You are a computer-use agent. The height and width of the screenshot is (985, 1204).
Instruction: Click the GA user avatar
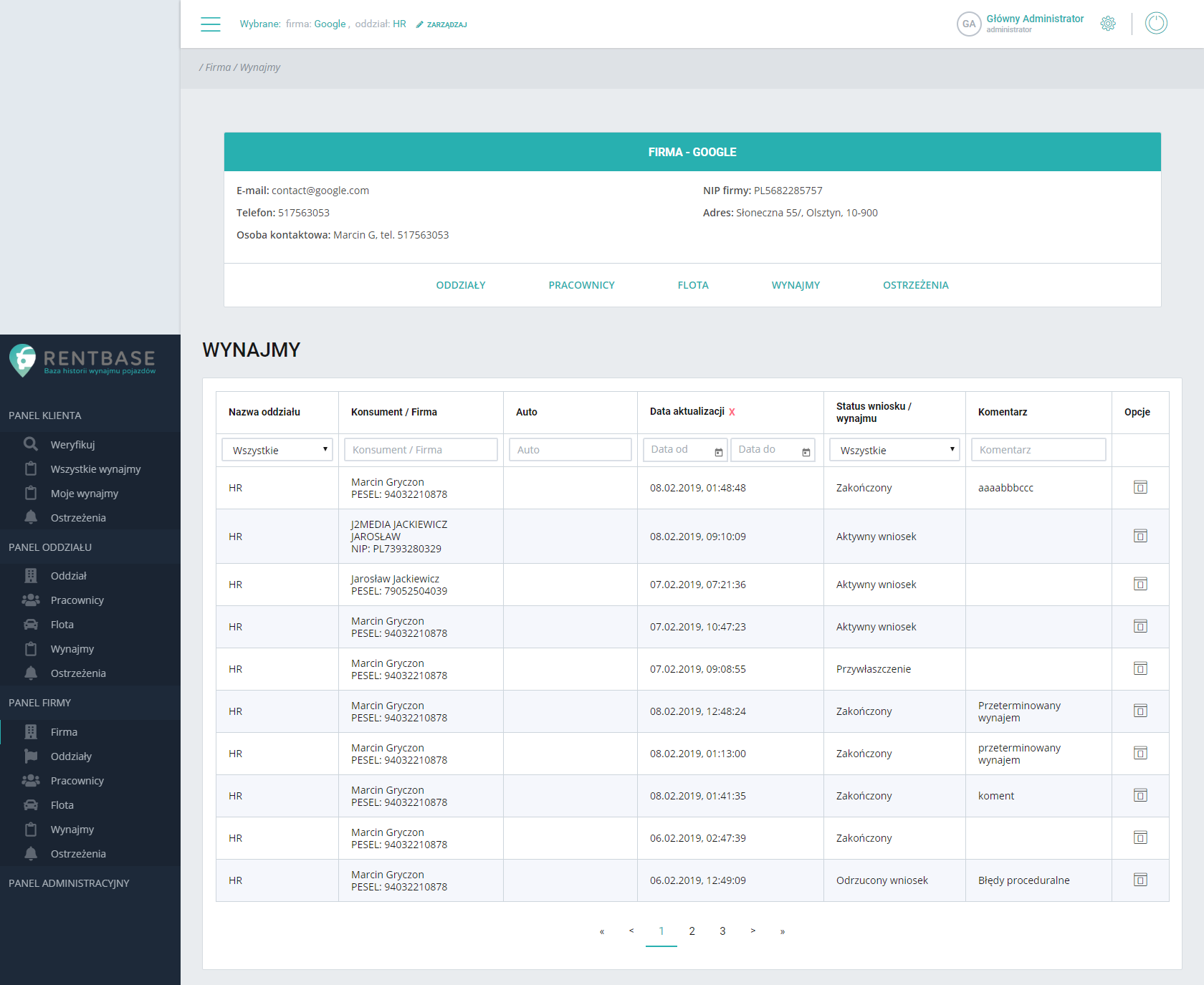pyautogui.click(x=969, y=24)
